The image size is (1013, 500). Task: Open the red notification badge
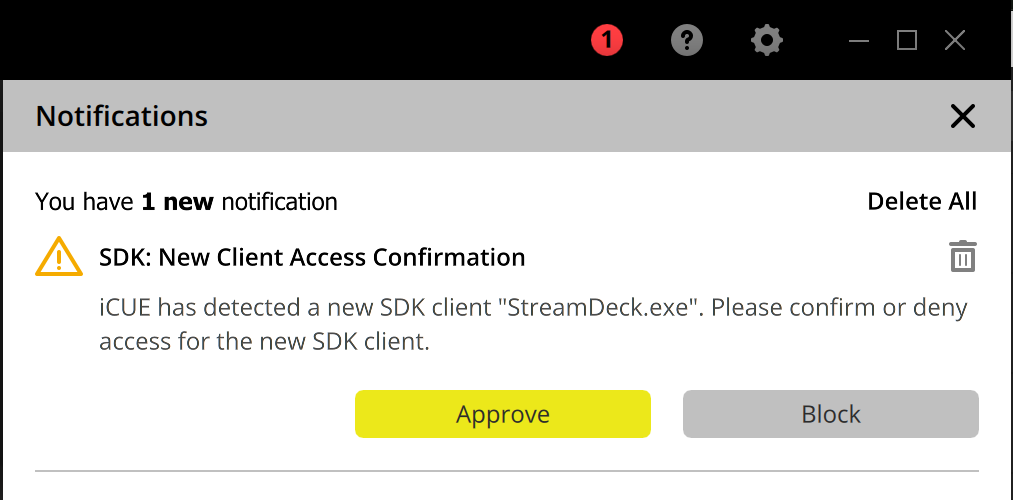pyautogui.click(x=607, y=40)
